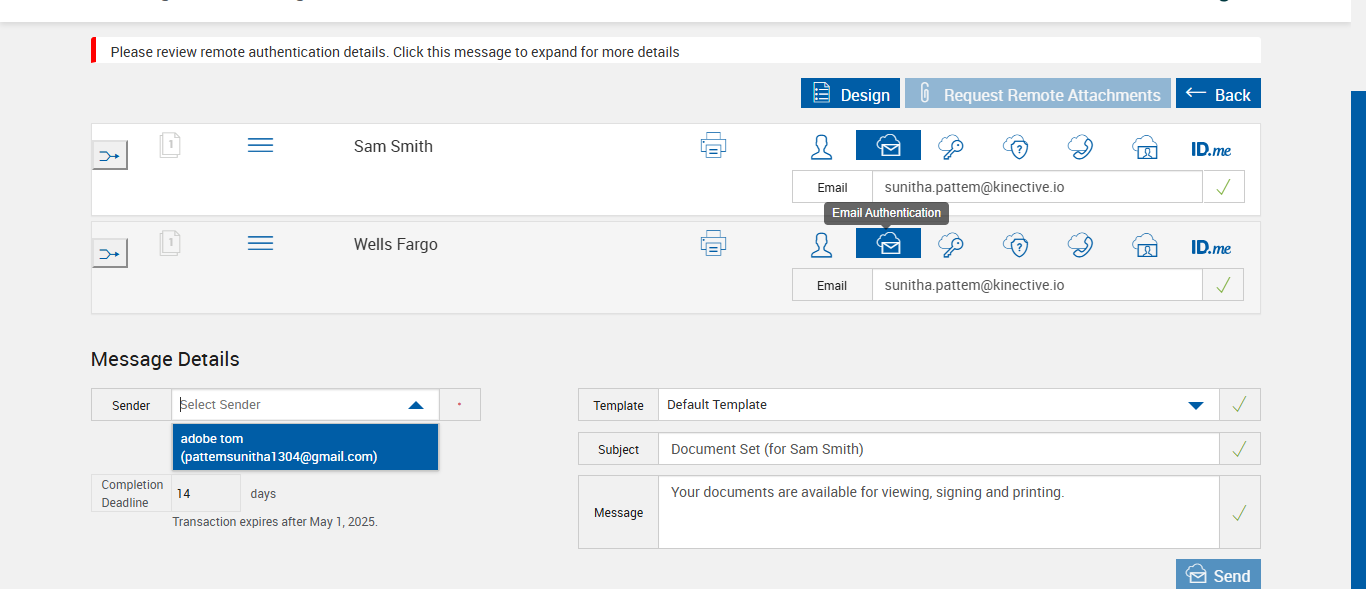1366x589 pixels.
Task: Click the Send button
Action: (1218, 575)
